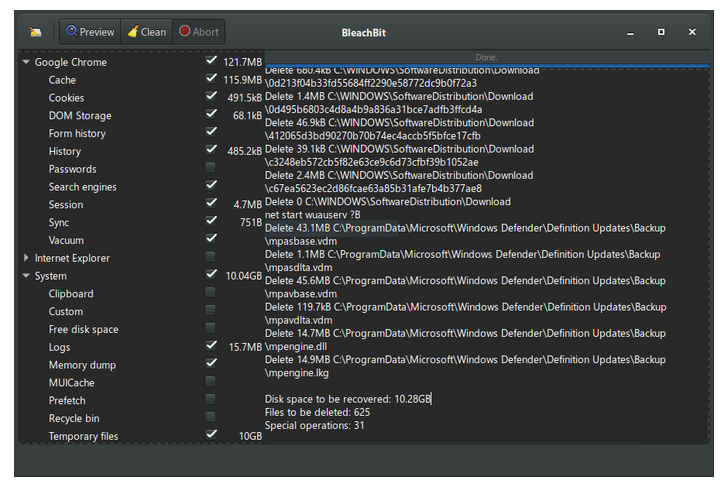Select the Prefetch tree item
This screenshot has height=485, width=720.
pyautogui.click(x=67, y=400)
